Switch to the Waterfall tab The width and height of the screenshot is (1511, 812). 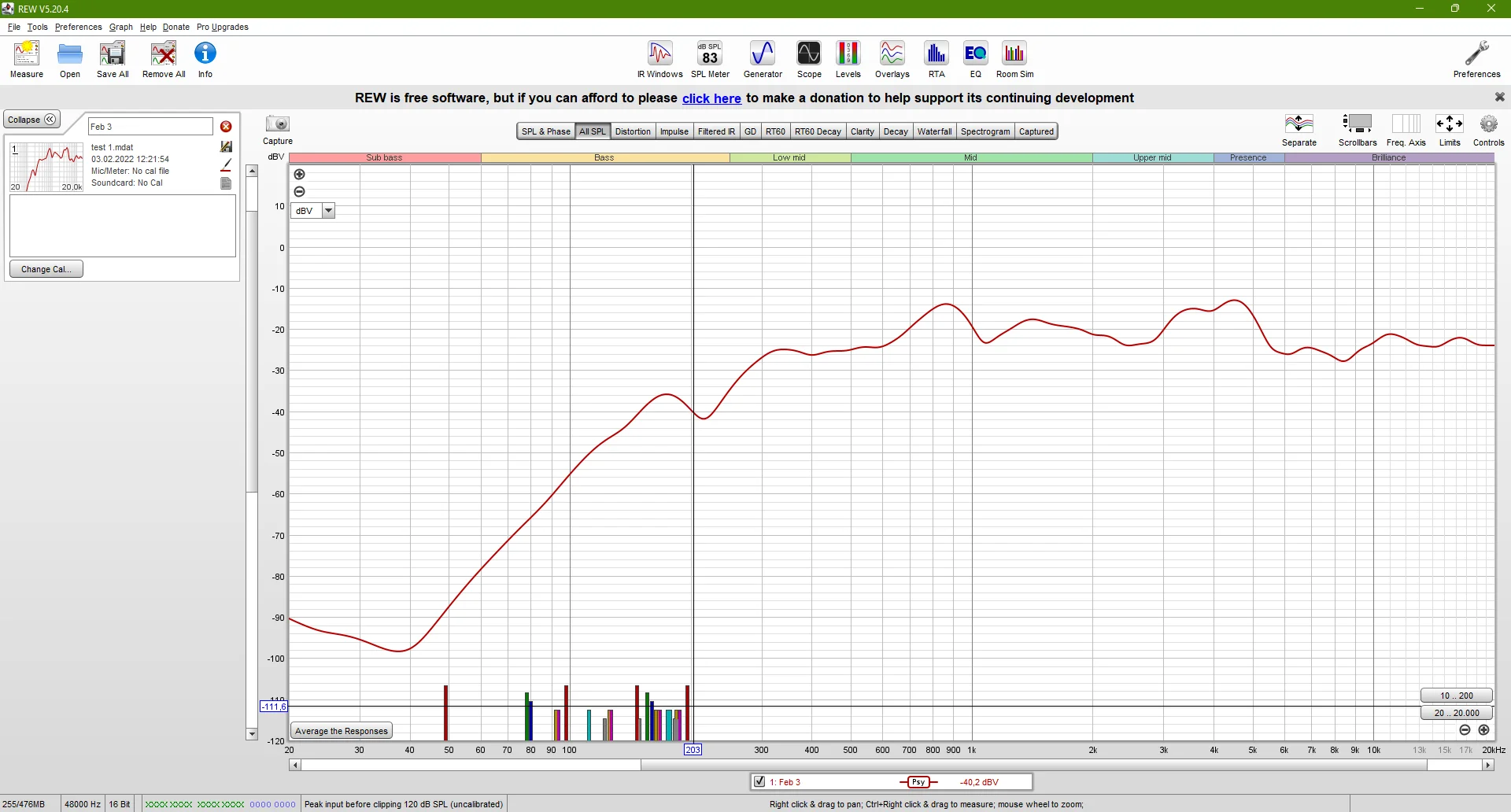point(934,131)
